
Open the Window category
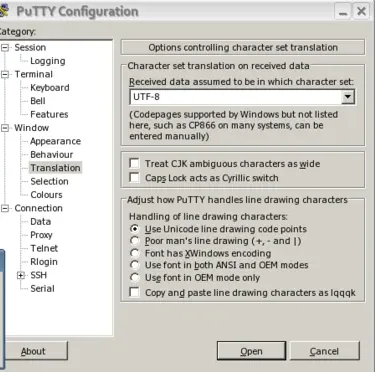pos(31,128)
